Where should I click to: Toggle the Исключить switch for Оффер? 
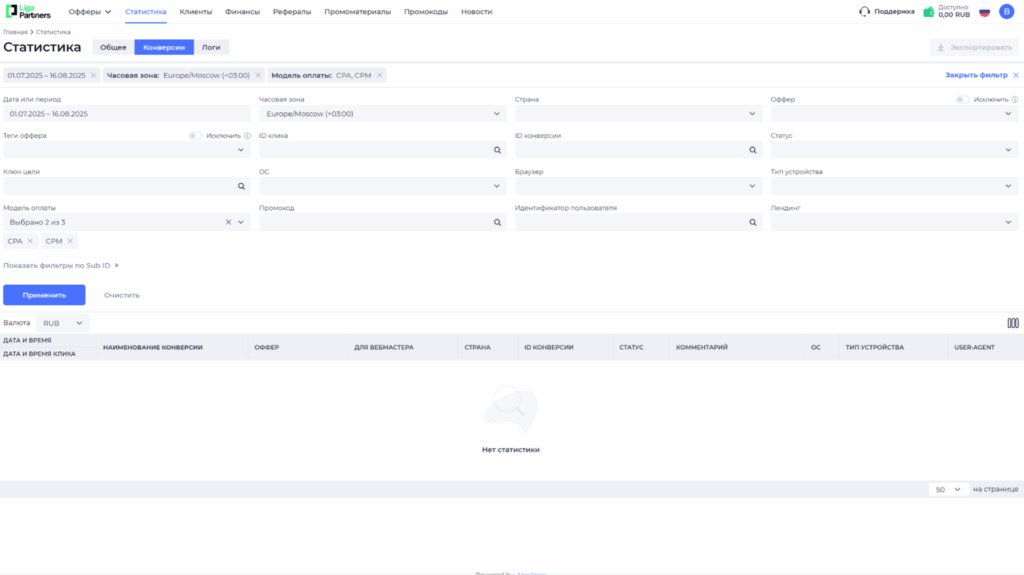pos(962,100)
